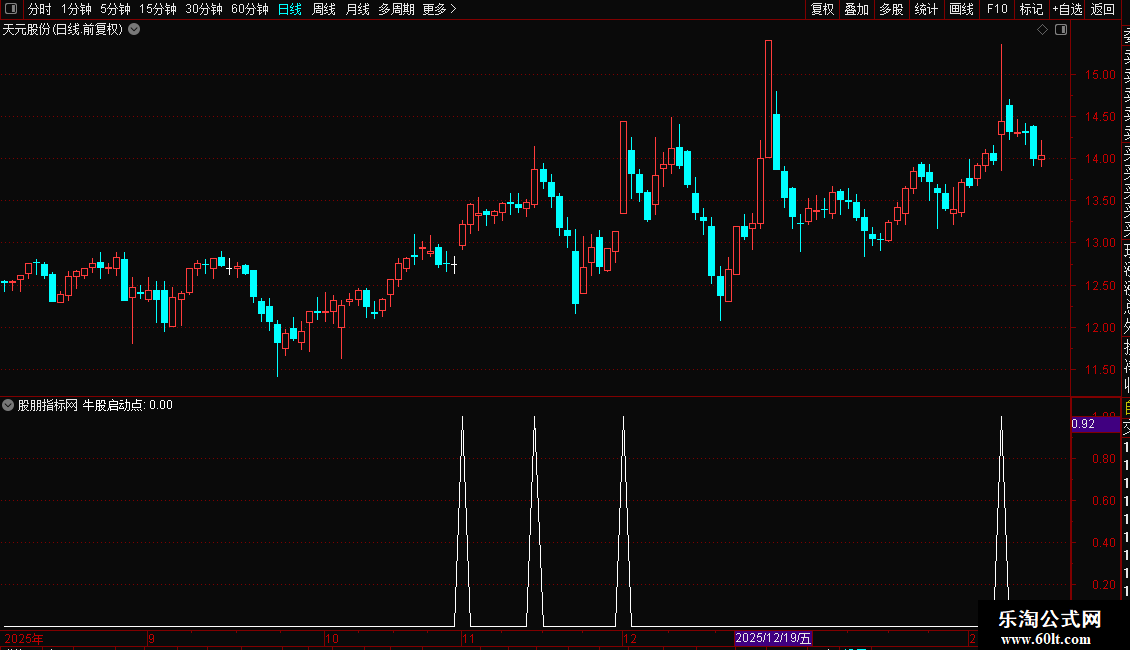Click the 15.00 price axis label
The height and width of the screenshot is (650, 1130).
[1100, 74]
